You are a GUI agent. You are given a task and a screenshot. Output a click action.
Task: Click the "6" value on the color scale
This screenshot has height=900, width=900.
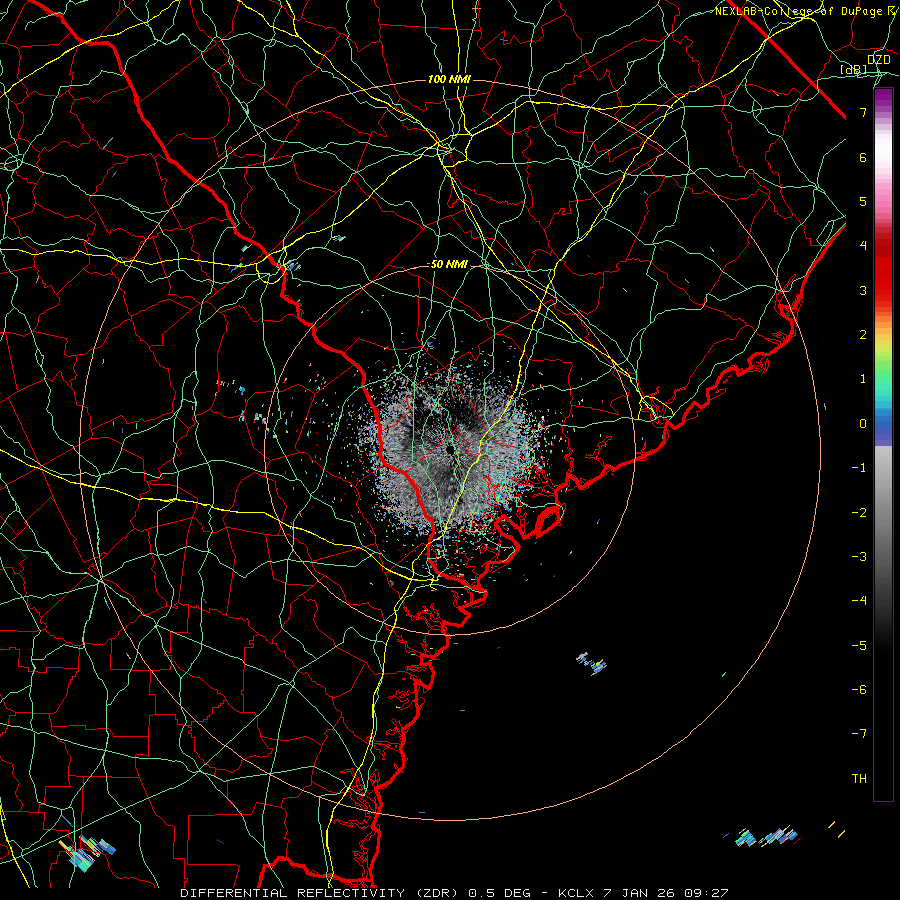pyautogui.click(x=863, y=157)
